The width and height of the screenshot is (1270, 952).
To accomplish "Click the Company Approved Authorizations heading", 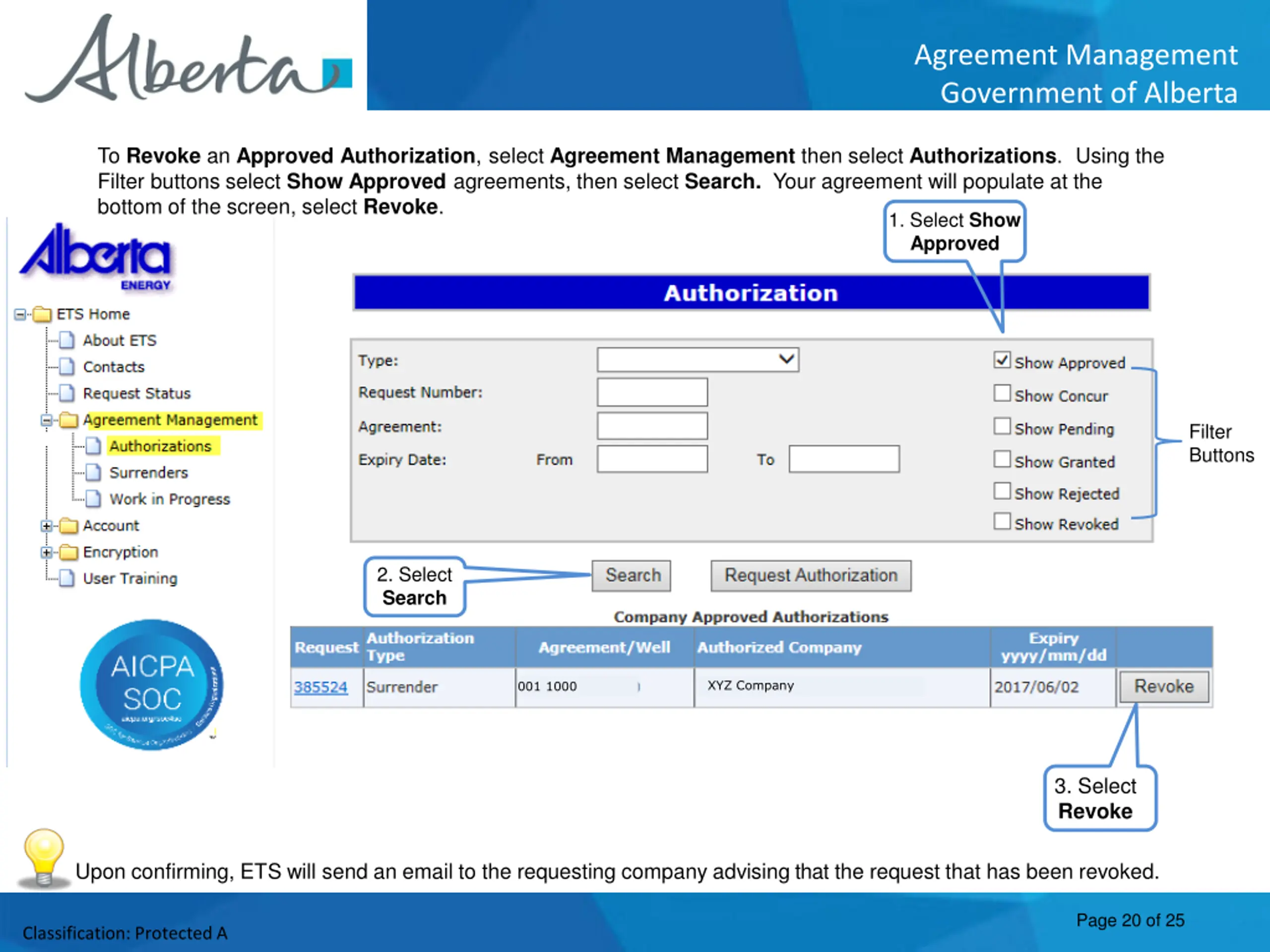I will click(751, 617).
